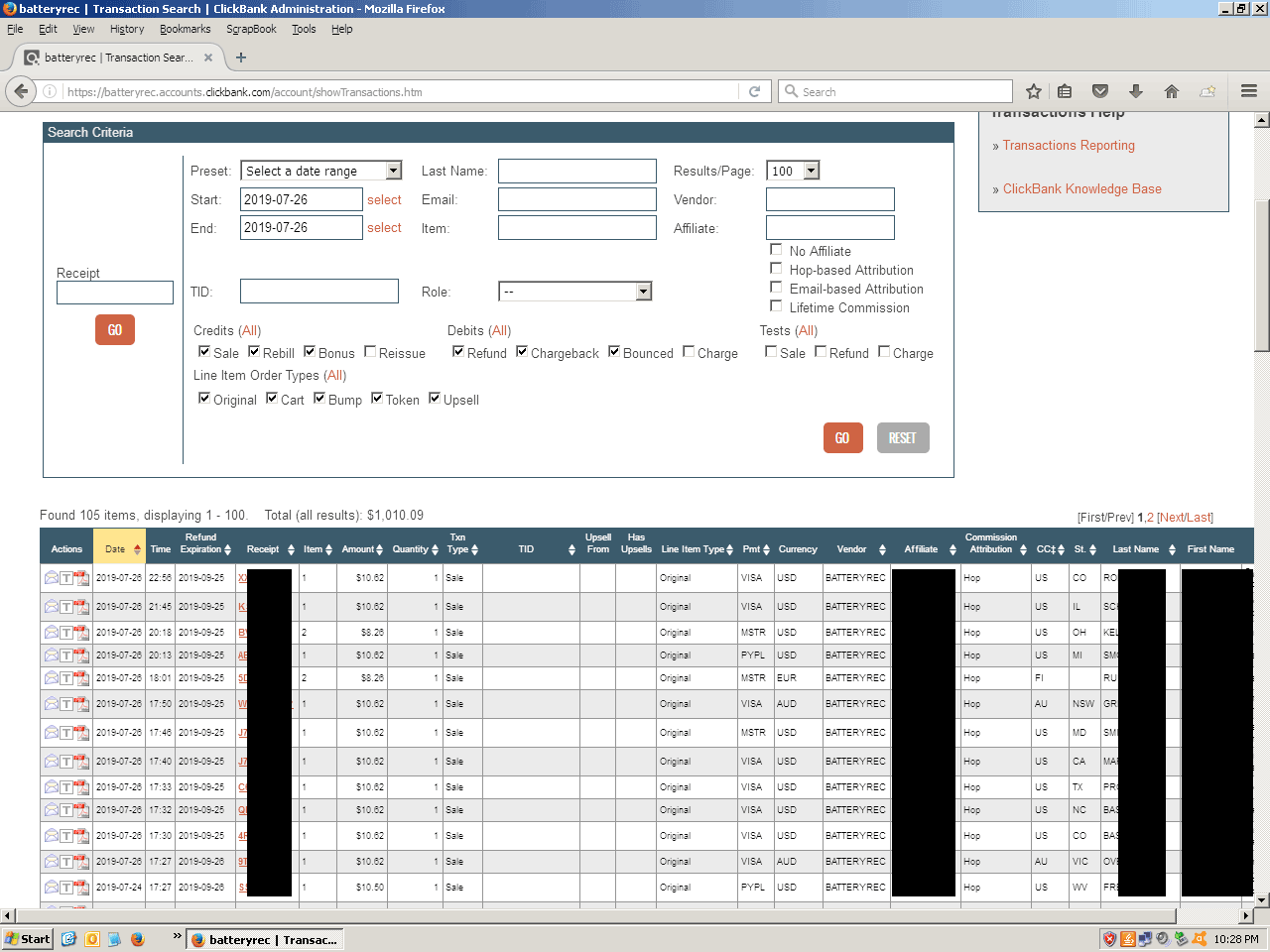Open the PDF icon in the 17:50 row
Image resolution: width=1270 pixels, height=952 pixels.
pos(81,704)
